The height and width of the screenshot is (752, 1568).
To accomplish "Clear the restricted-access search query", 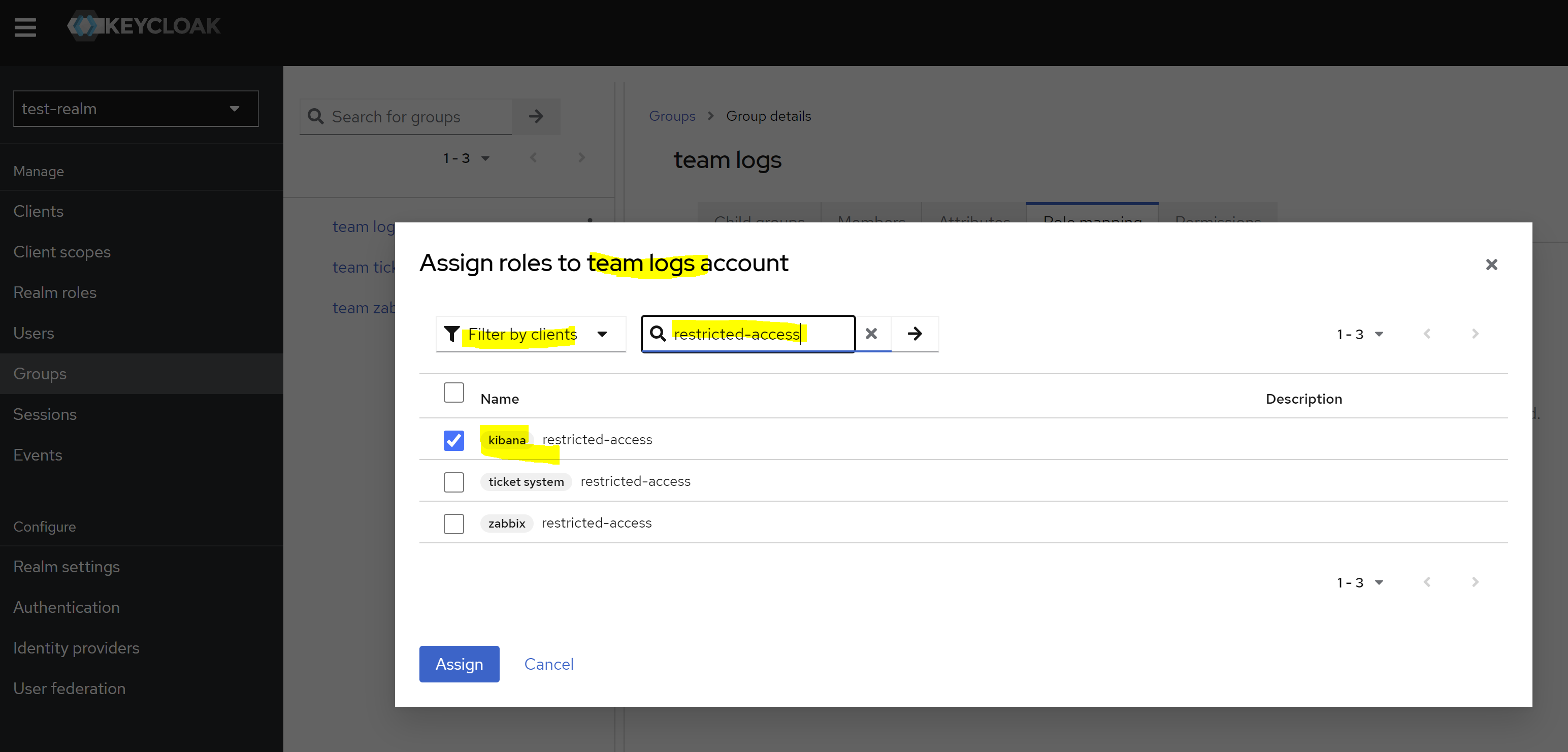I will tap(871, 334).
